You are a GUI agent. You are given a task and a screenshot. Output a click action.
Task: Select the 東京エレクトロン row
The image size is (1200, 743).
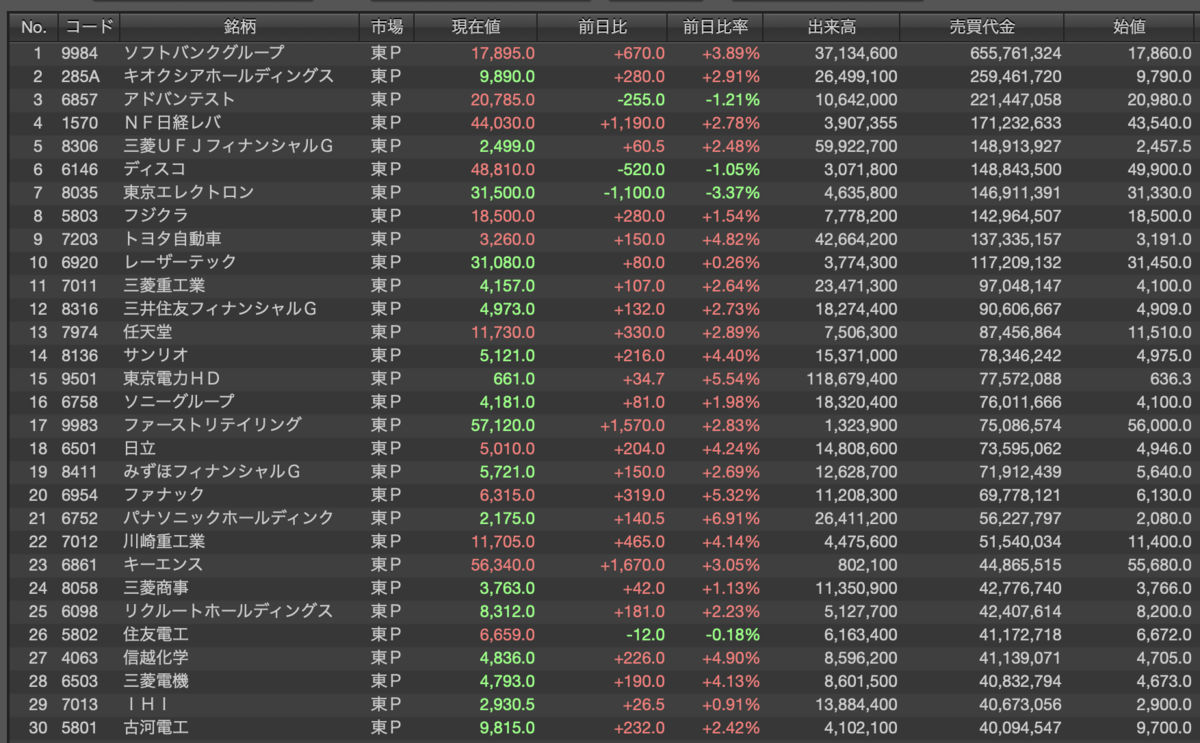click(600, 192)
